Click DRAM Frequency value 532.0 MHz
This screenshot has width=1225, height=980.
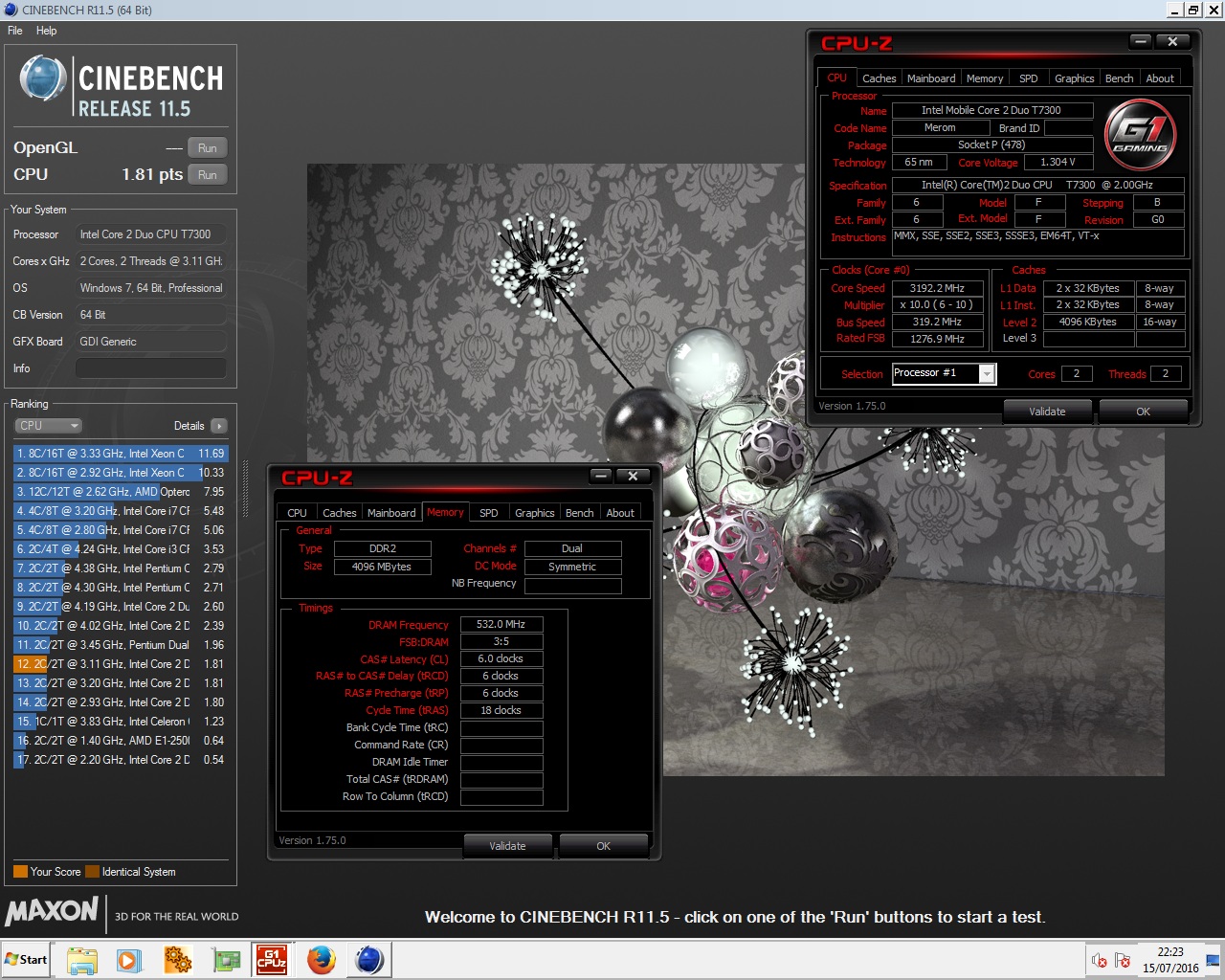click(x=501, y=624)
